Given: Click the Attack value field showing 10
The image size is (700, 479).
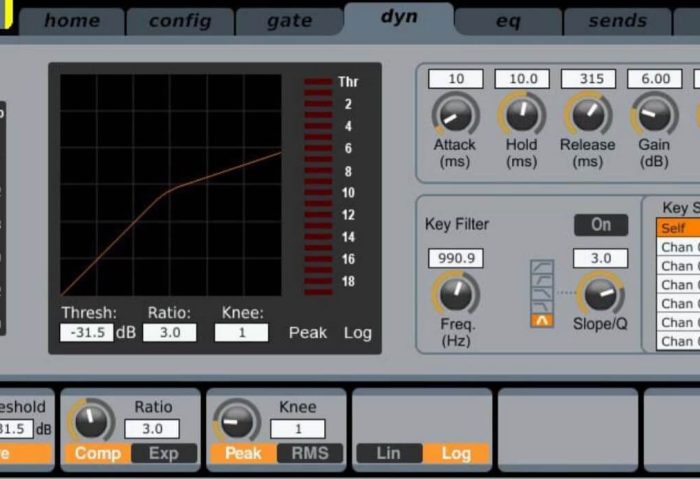Looking at the screenshot, I should point(455,79).
